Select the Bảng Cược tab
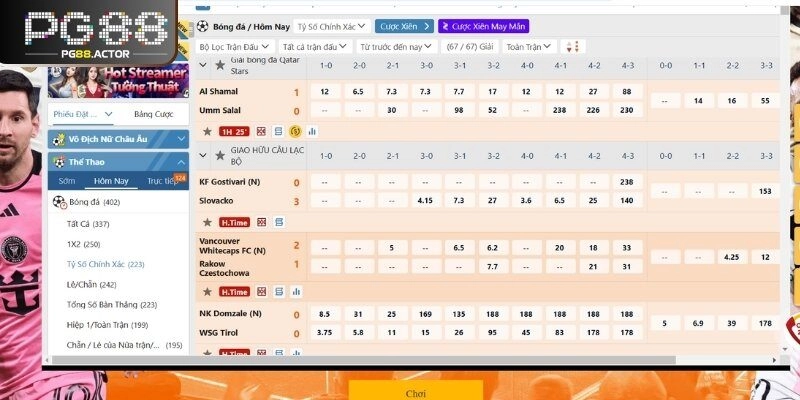This screenshot has height=400, width=800. click(x=153, y=114)
